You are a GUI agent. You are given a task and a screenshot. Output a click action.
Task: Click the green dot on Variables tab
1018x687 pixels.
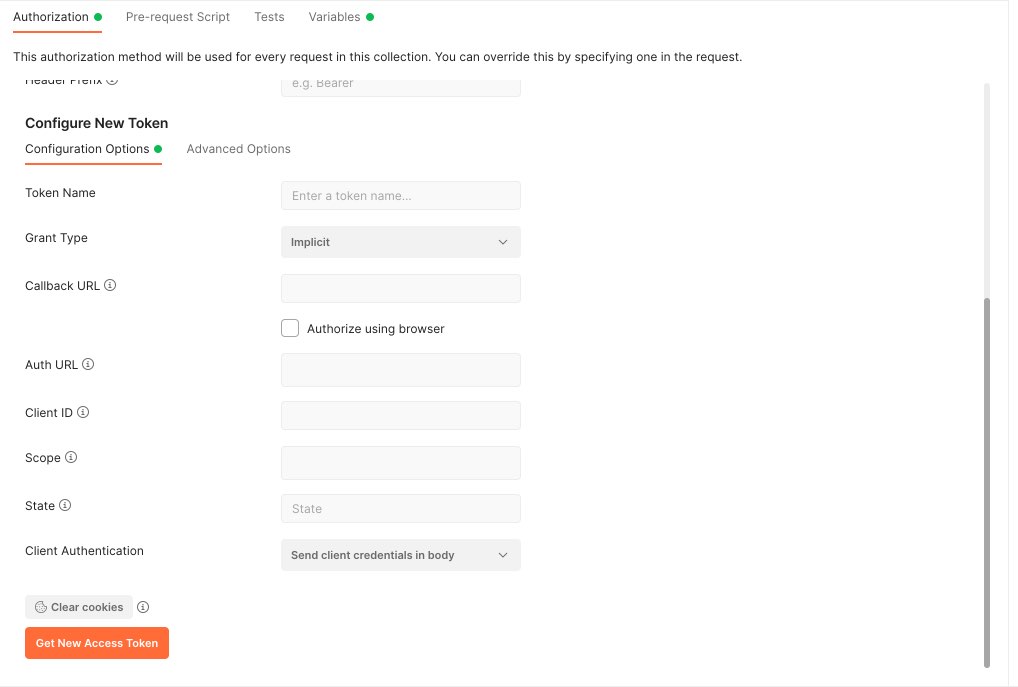coord(369,16)
